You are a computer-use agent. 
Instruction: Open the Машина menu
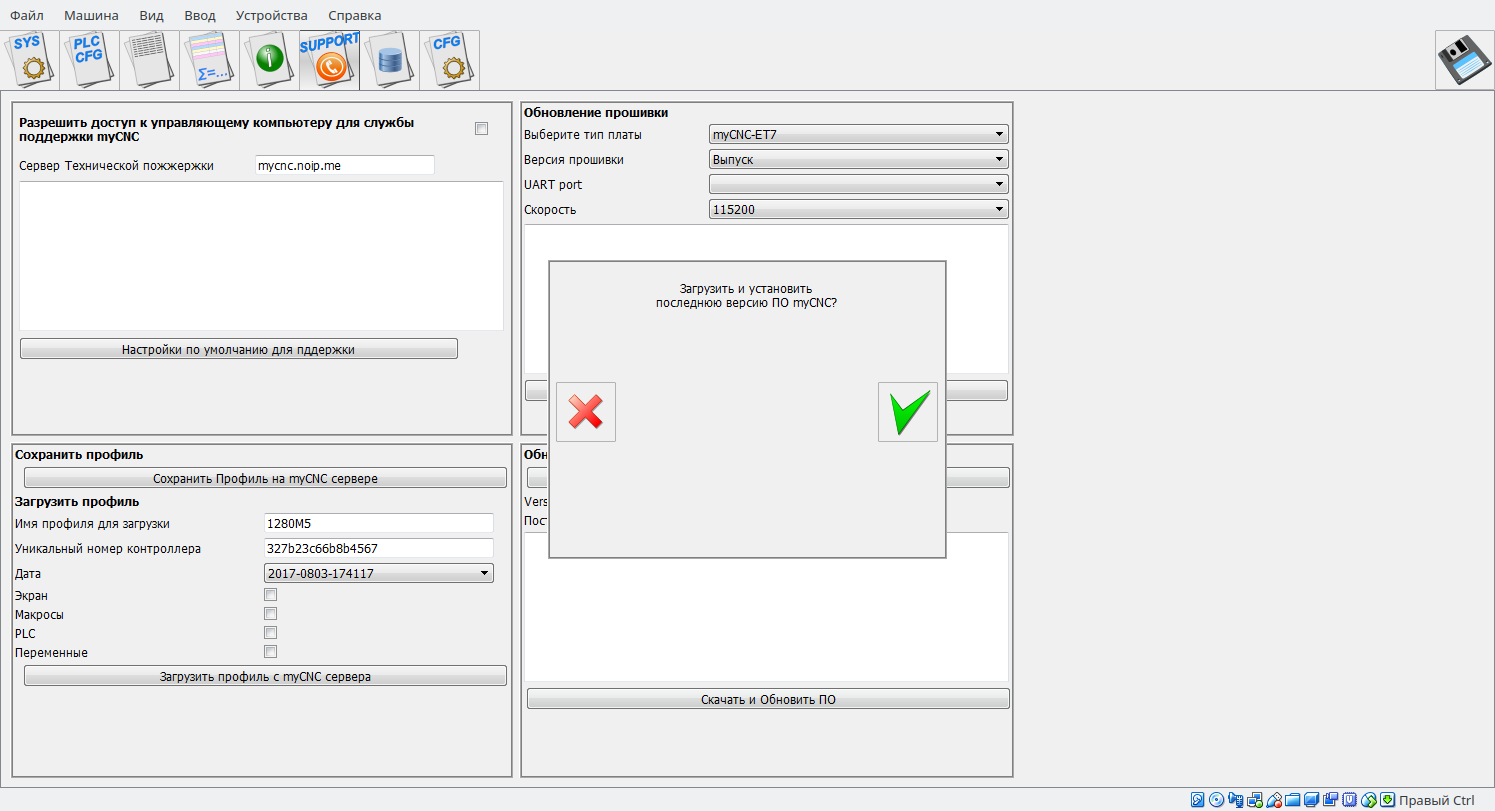point(91,15)
